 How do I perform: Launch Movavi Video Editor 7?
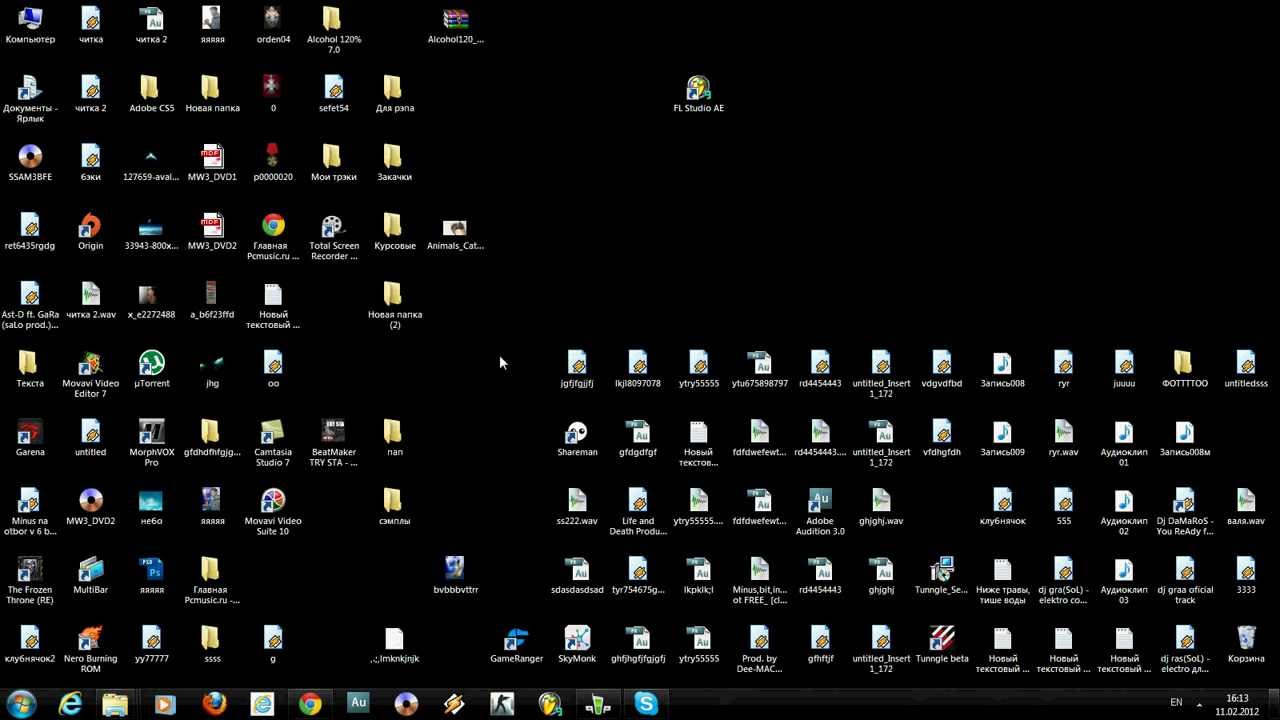point(90,375)
